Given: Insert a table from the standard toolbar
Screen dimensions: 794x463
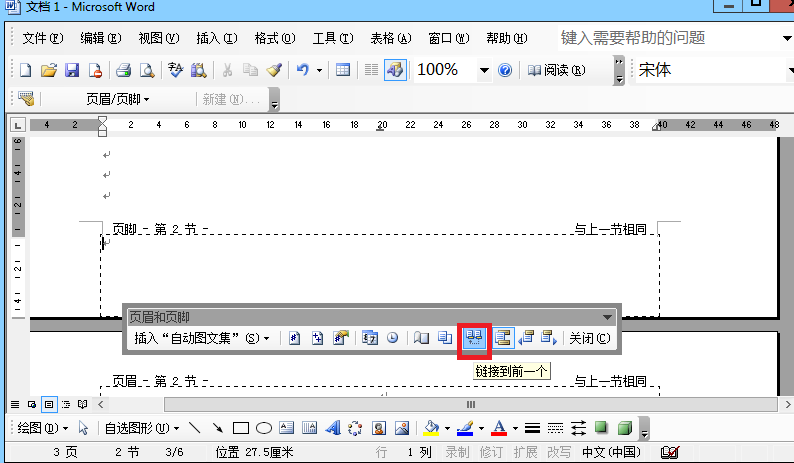Looking at the screenshot, I should (x=343, y=70).
